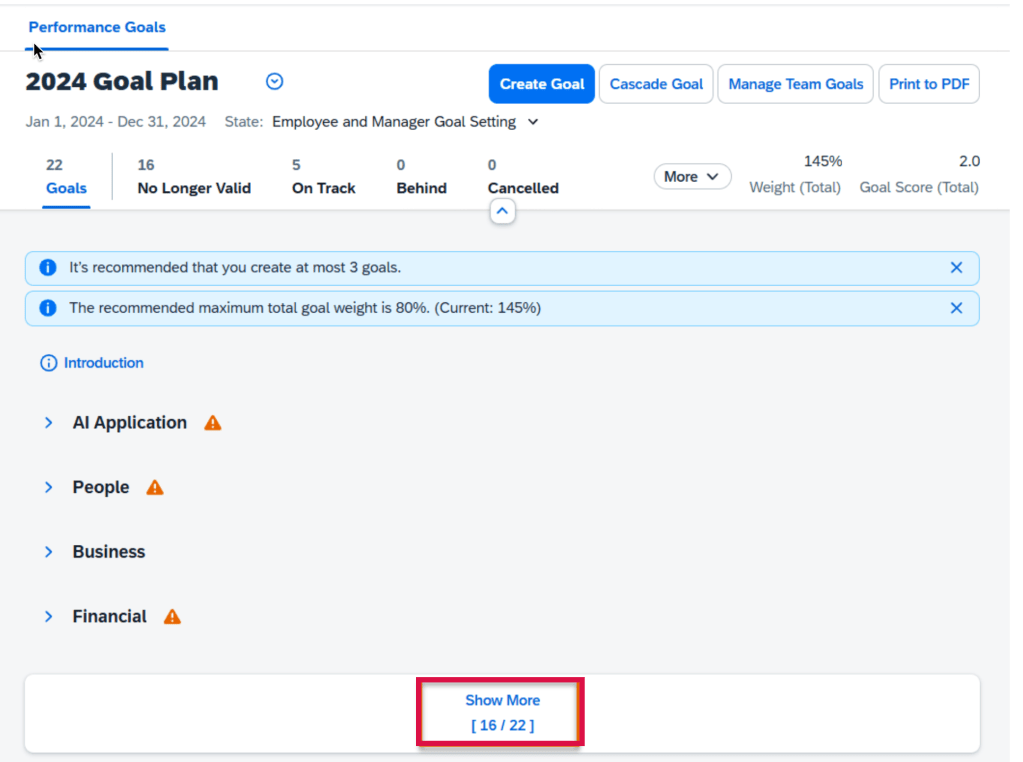The height and width of the screenshot is (762, 1023).
Task: Expand the AI Application category
Action: 48,423
